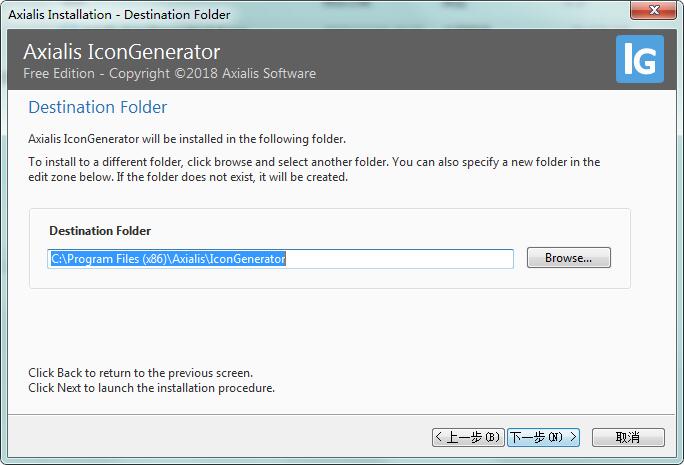Click "Axialis IconGenerator will be installed" sentence
Screen dimensions: 684x465
pos(187,139)
